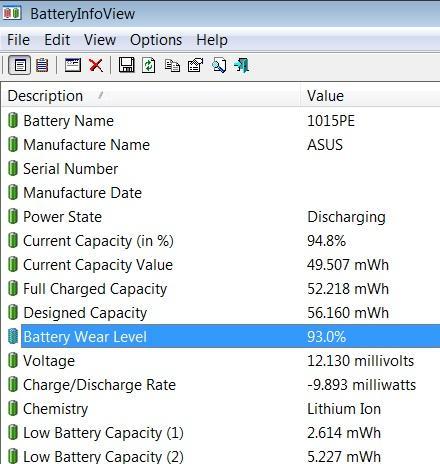Save items using the floppy disk icon

(127, 65)
